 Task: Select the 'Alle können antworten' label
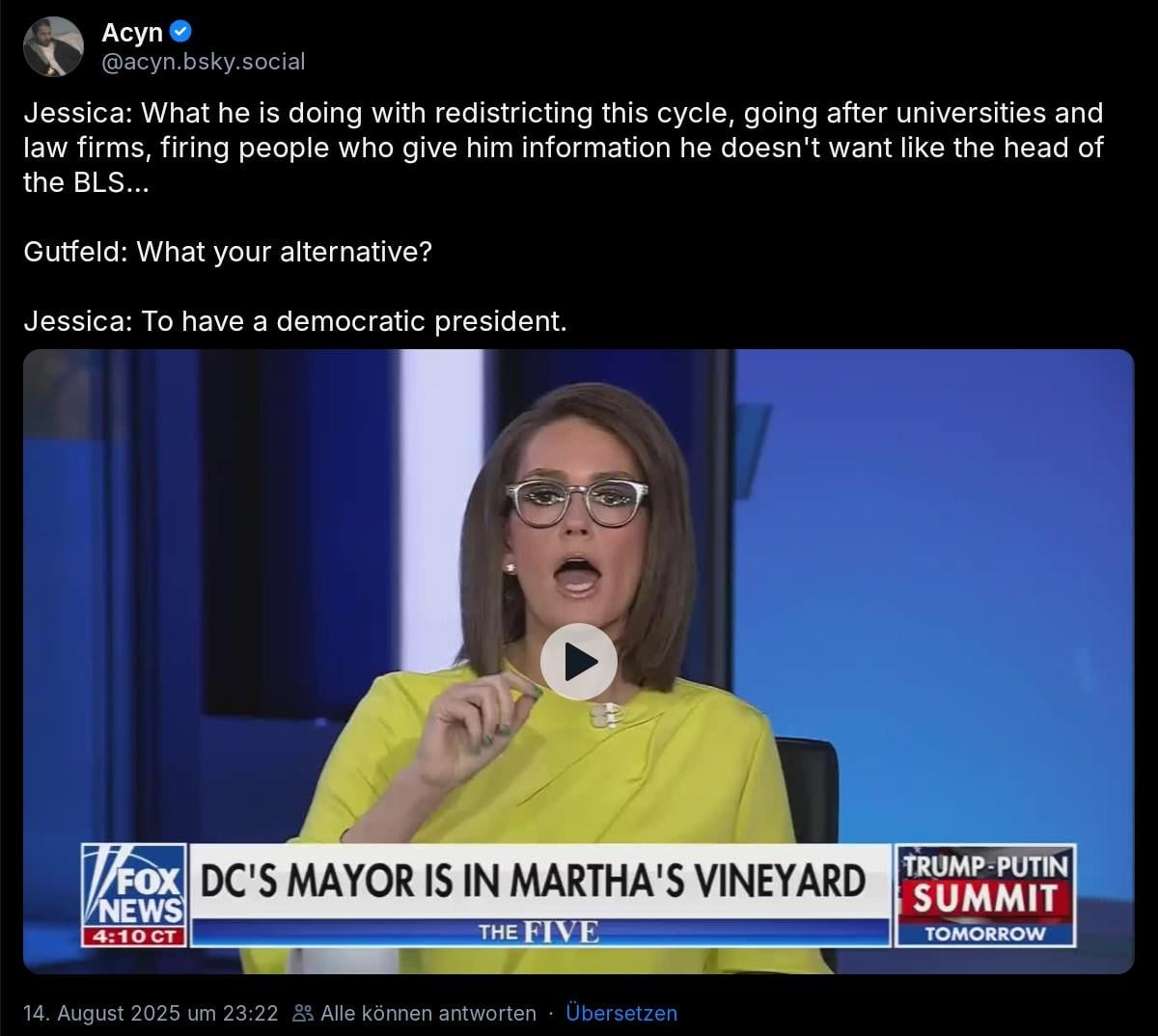coord(428,1013)
